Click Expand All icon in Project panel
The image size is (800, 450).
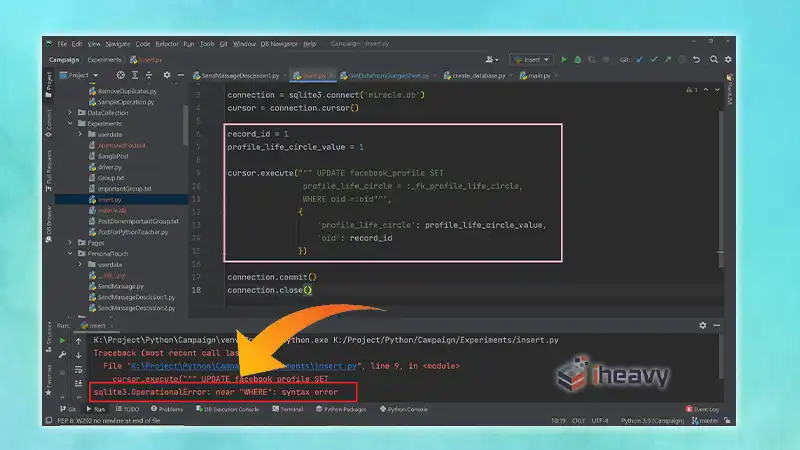(x=135, y=75)
